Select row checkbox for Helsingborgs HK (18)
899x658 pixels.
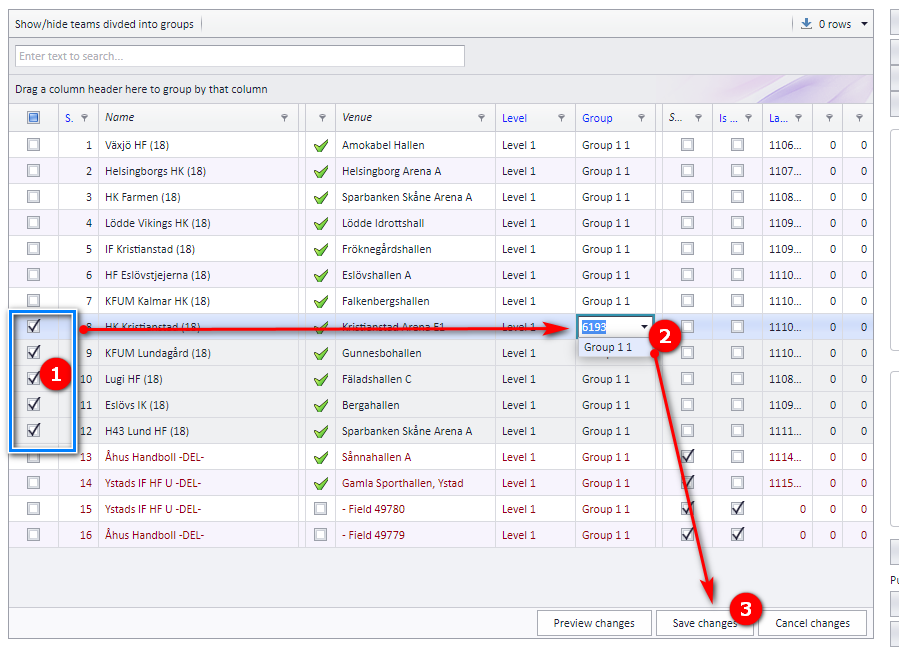click(x=33, y=170)
